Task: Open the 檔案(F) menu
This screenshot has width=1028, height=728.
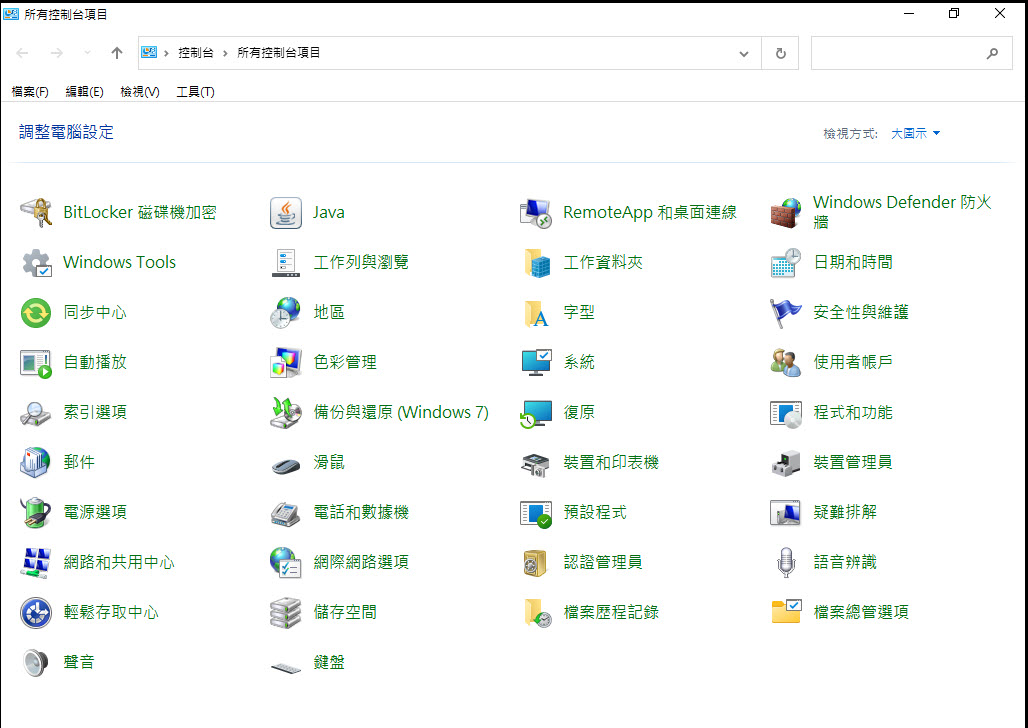Action: coord(30,91)
